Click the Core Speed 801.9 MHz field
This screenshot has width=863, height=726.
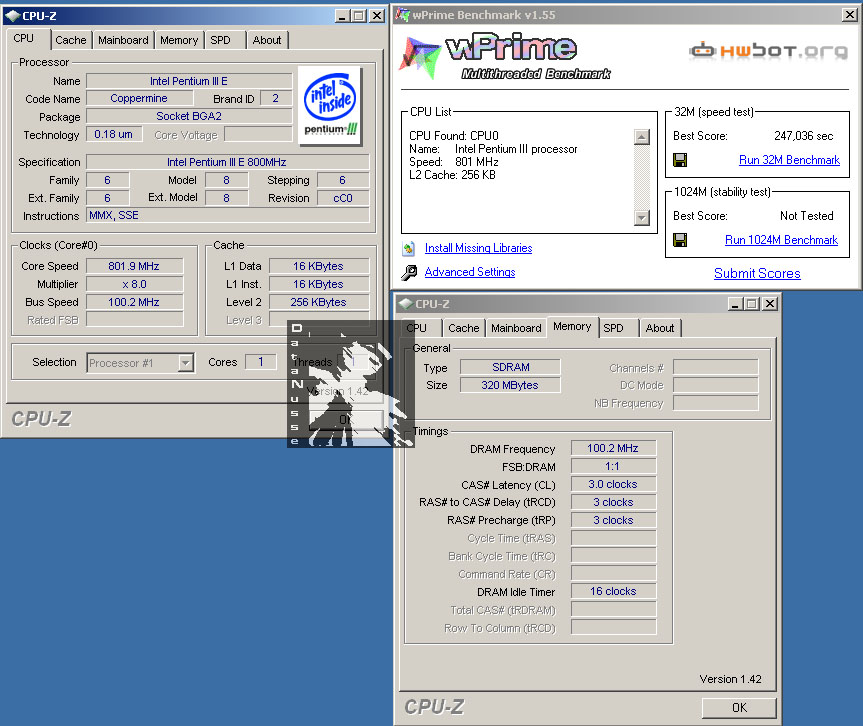[x=134, y=266]
